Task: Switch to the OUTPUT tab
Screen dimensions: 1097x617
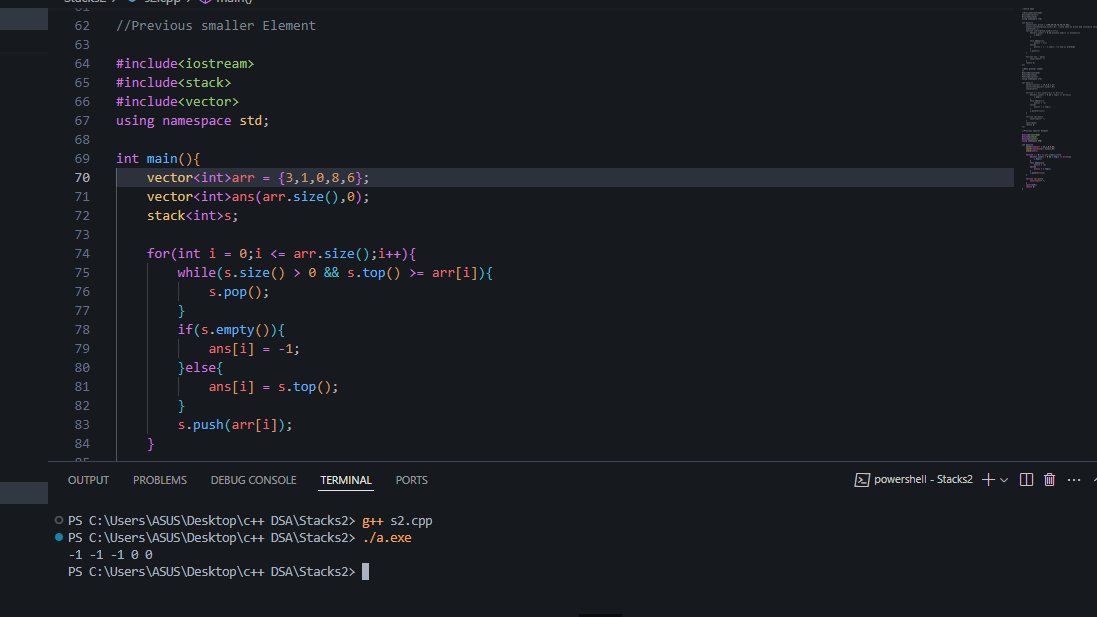Action: click(88, 480)
